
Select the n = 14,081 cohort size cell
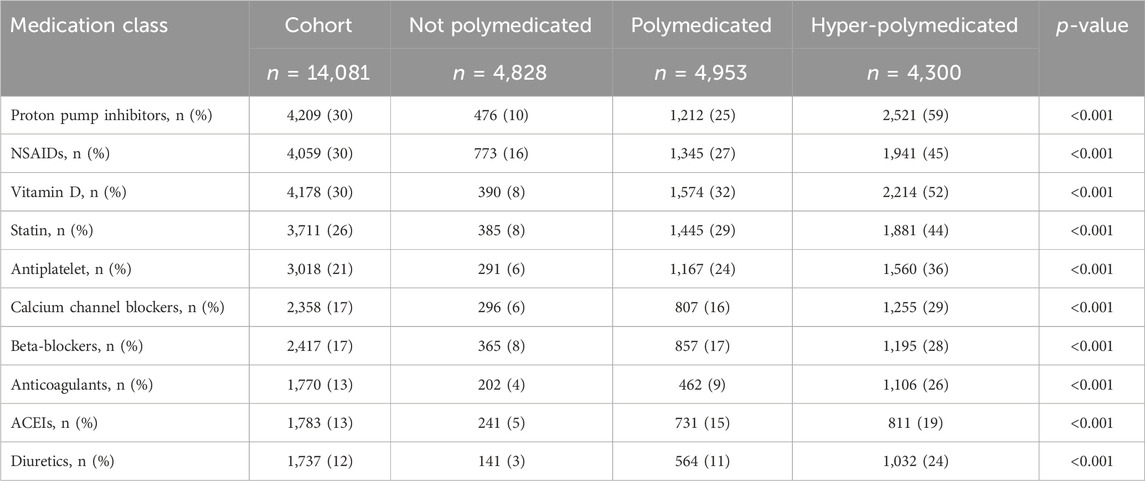[319, 74]
